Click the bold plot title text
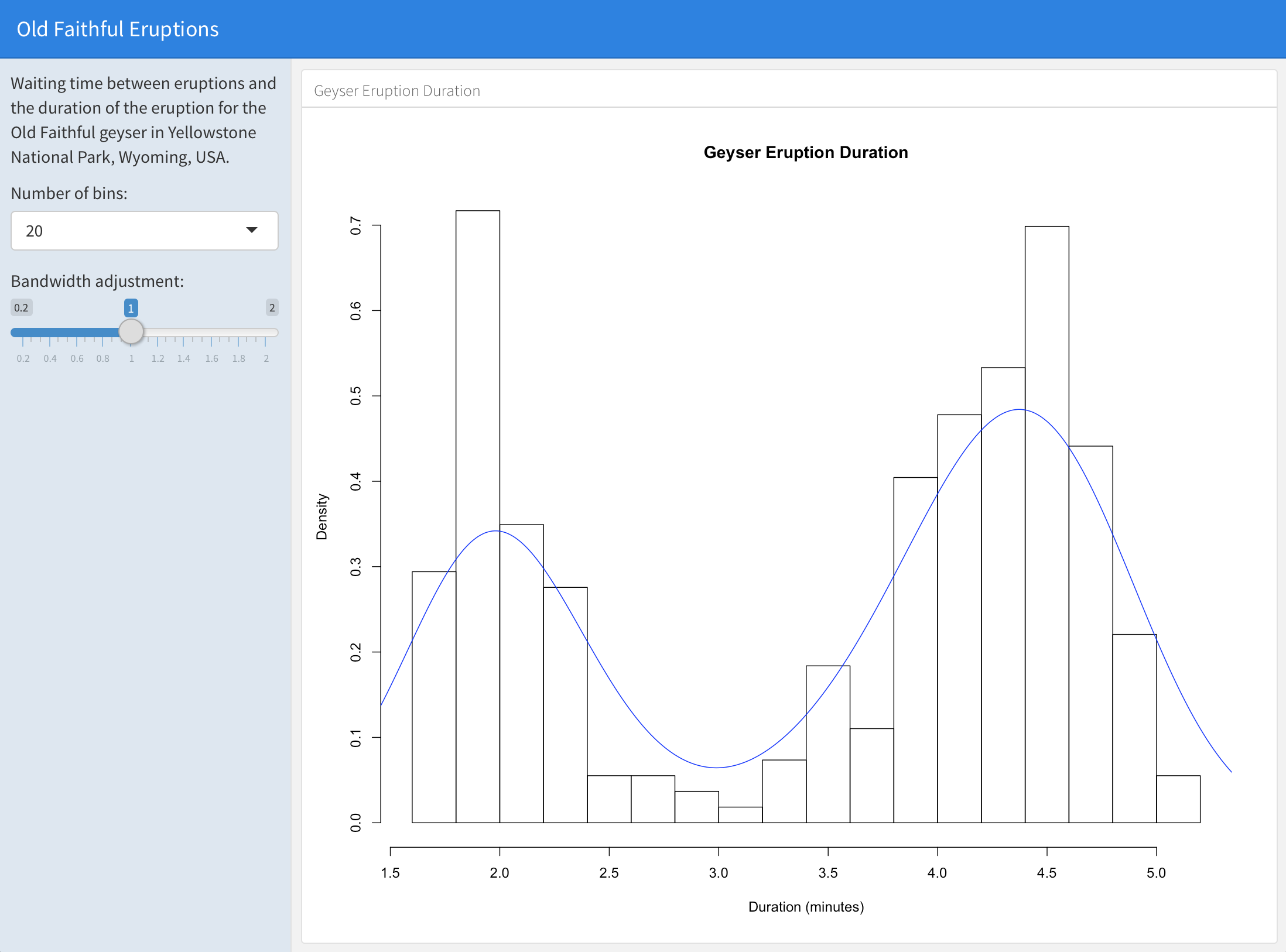This screenshot has height=952, width=1286. (x=806, y=152)
